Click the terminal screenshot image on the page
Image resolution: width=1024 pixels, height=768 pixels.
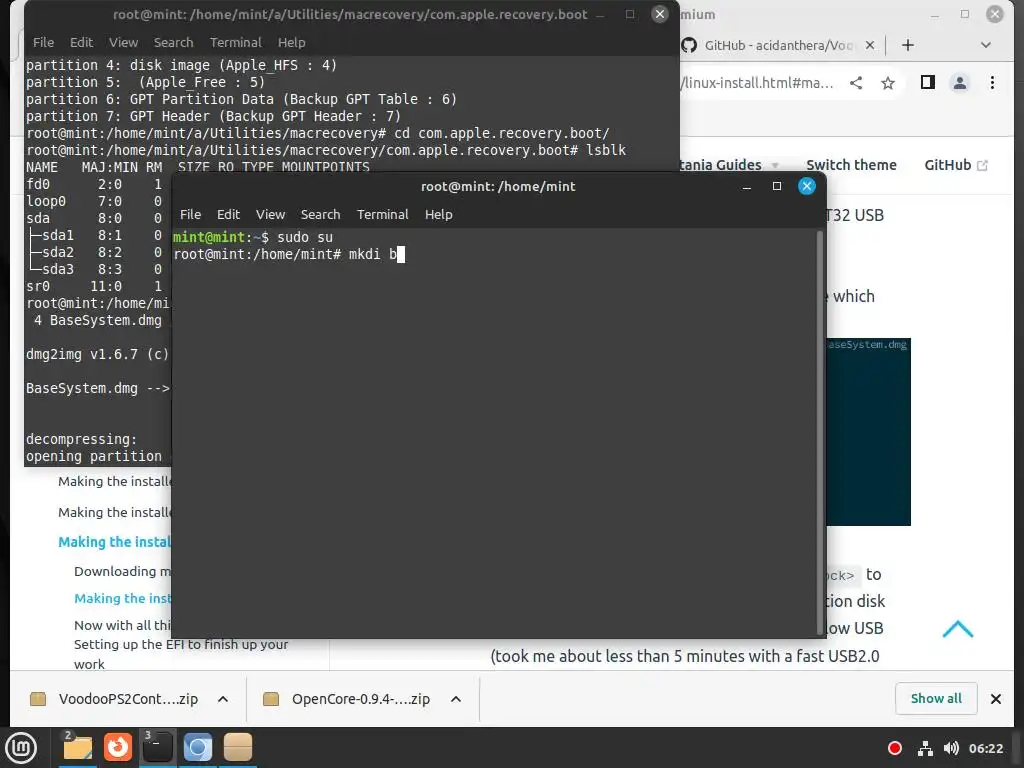pos(869,432)
